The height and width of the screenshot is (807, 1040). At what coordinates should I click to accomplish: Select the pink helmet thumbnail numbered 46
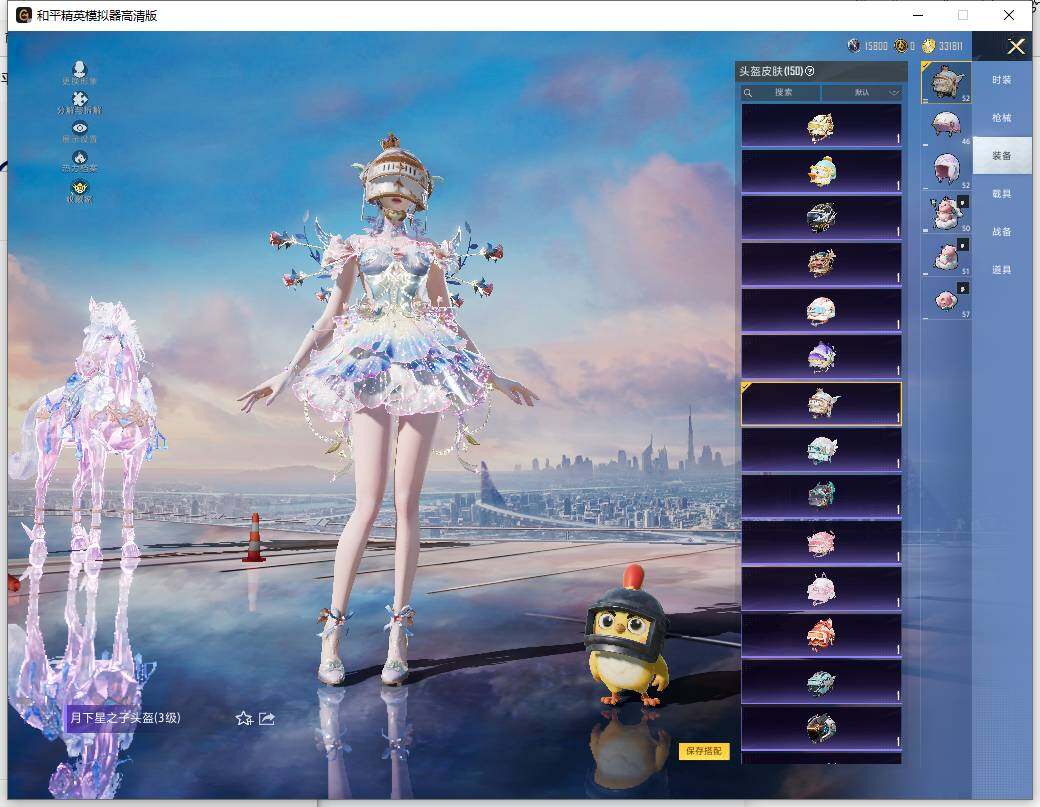click(945, 125)
